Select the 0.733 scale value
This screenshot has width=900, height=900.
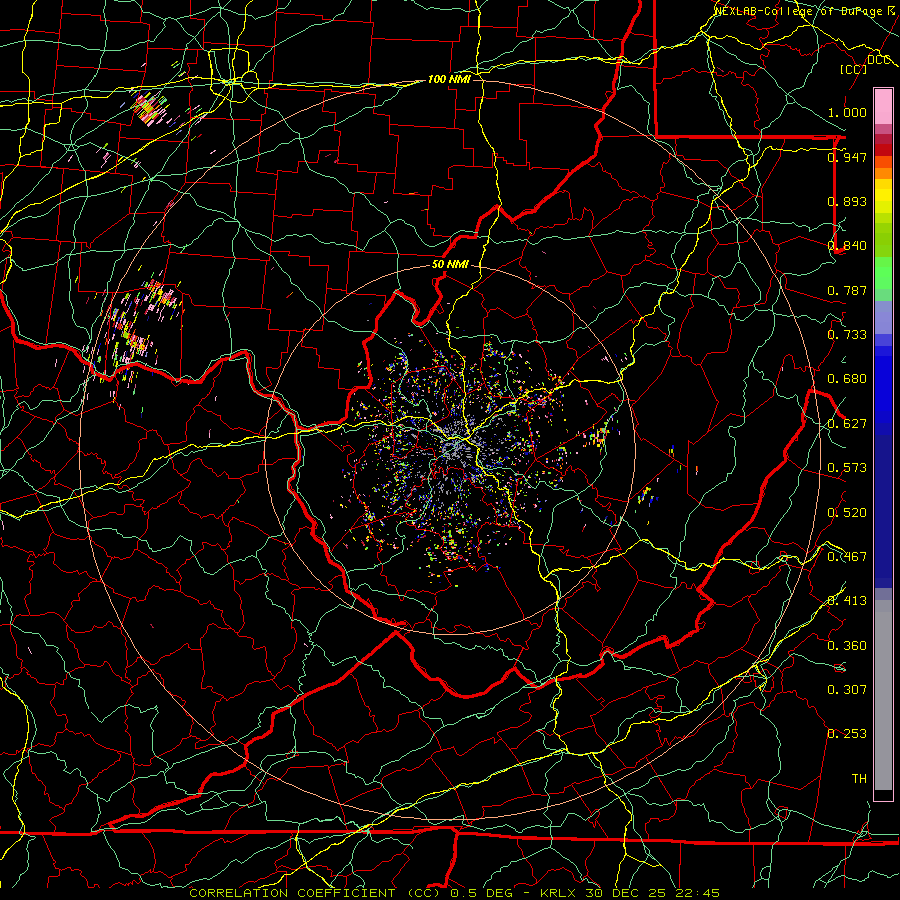pyautogui.click(x=847, y=335)
